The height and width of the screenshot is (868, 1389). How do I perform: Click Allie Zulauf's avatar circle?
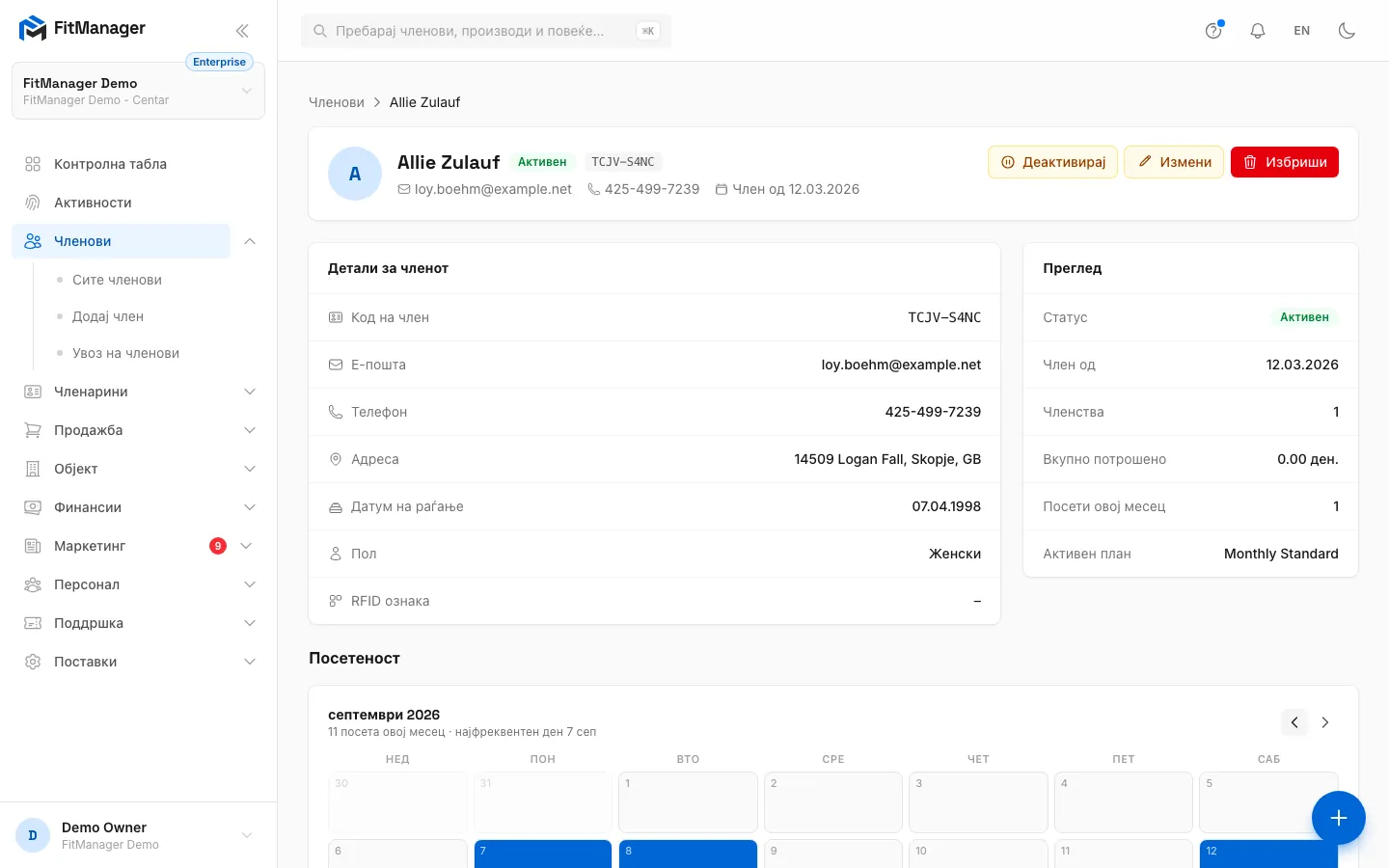[x=355, y=174]
